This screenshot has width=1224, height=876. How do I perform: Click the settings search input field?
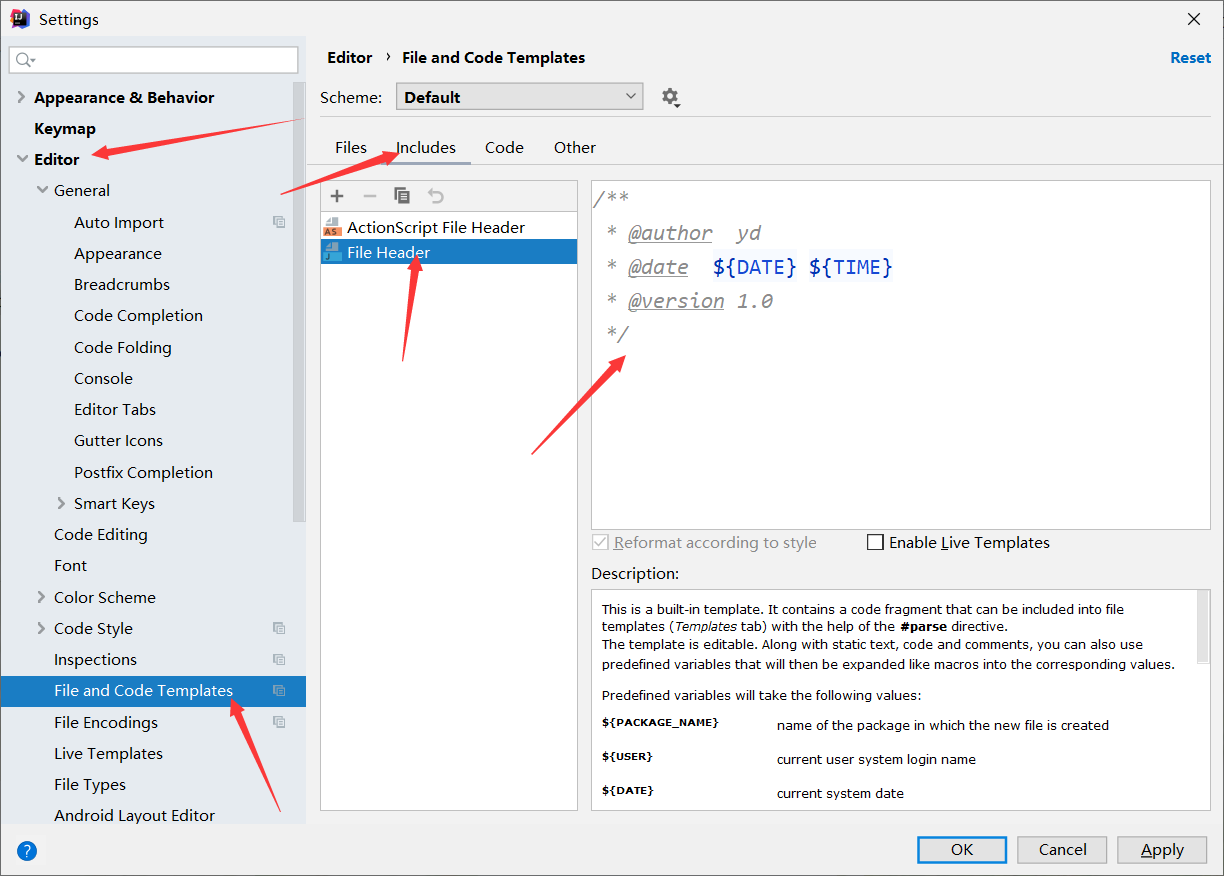point(154,60)
